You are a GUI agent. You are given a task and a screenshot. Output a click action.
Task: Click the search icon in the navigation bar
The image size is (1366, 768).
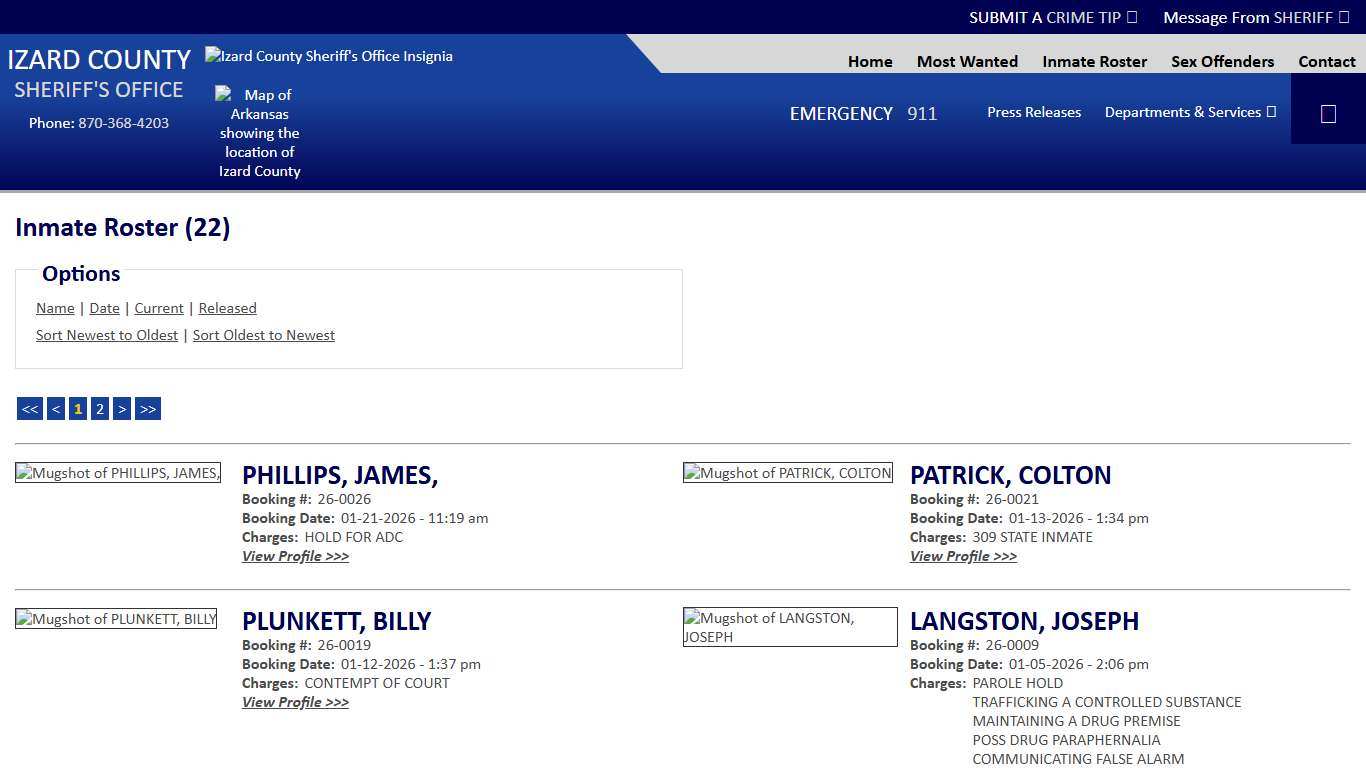coord(1328,112)
